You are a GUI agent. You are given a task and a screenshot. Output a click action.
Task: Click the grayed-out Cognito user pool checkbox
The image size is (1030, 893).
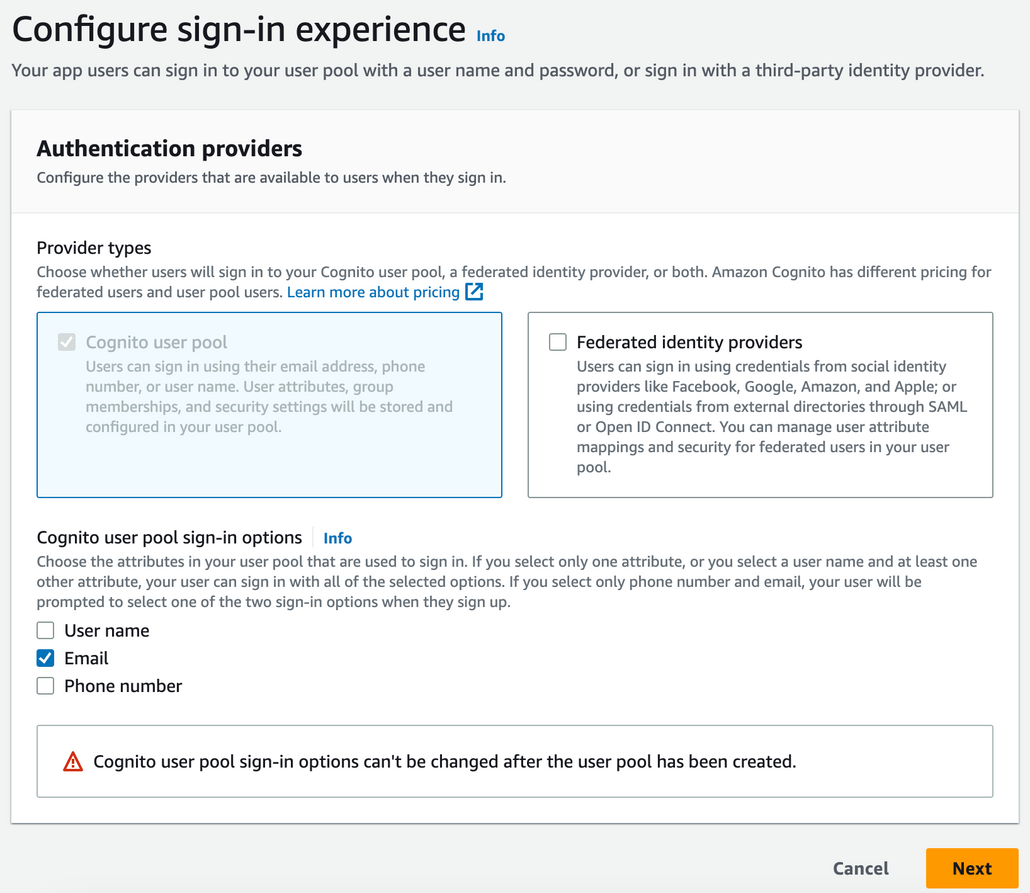(66, 341)
